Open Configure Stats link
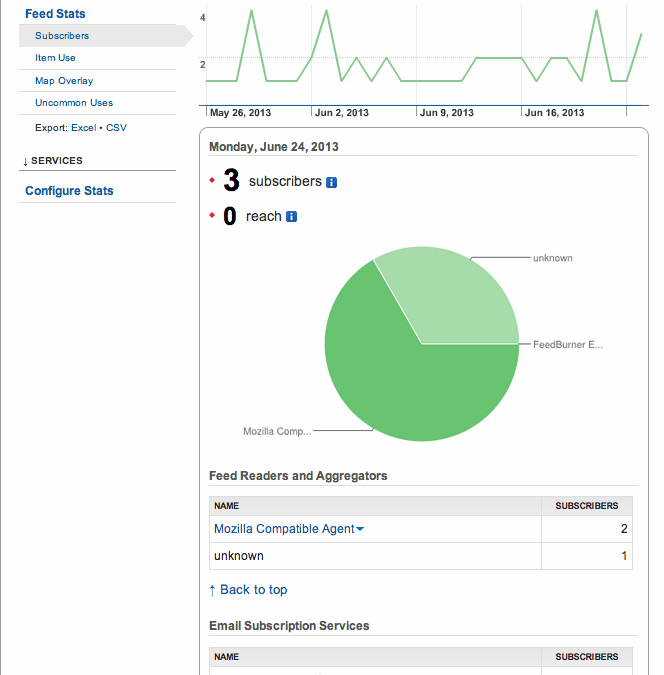Screen dimensions: 664x675 point(69,191)
